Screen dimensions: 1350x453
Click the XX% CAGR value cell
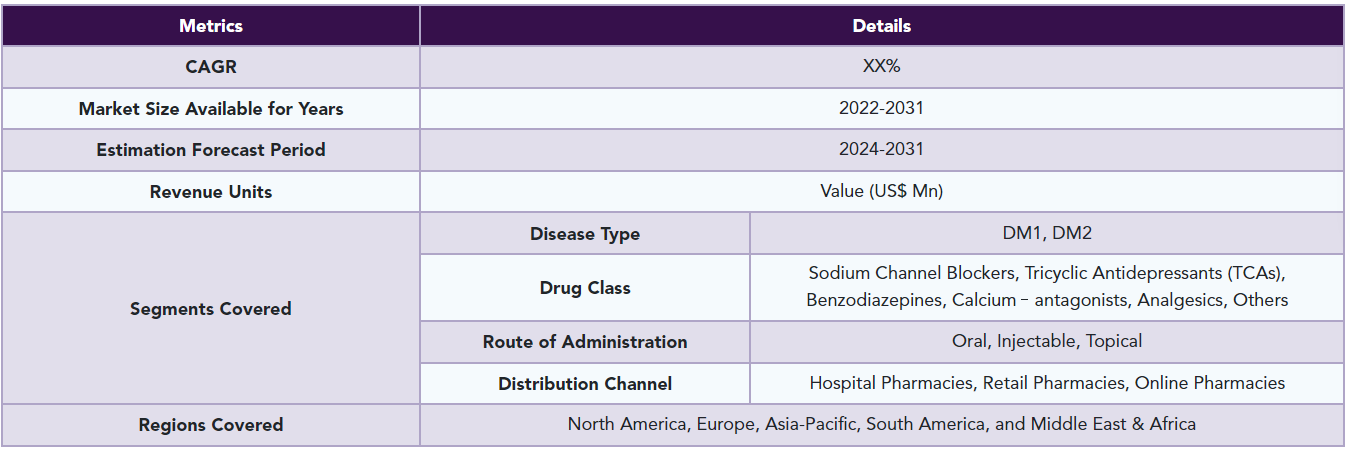tap(882, 67)
